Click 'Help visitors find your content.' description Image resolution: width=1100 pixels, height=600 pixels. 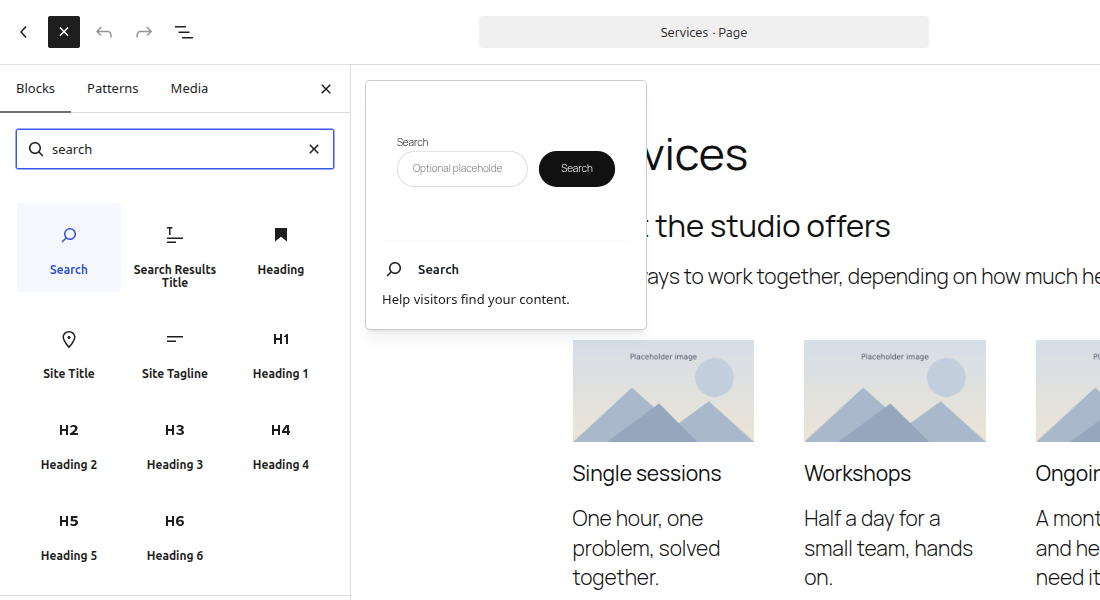pyautogui.click(x=476, y=300)
